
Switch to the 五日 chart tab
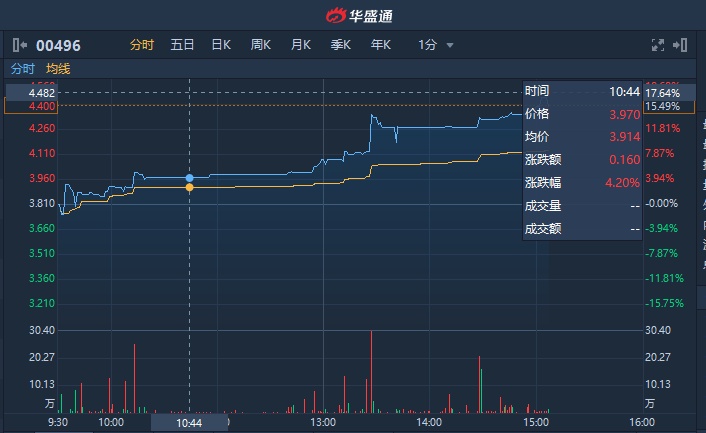pos(182,45)
